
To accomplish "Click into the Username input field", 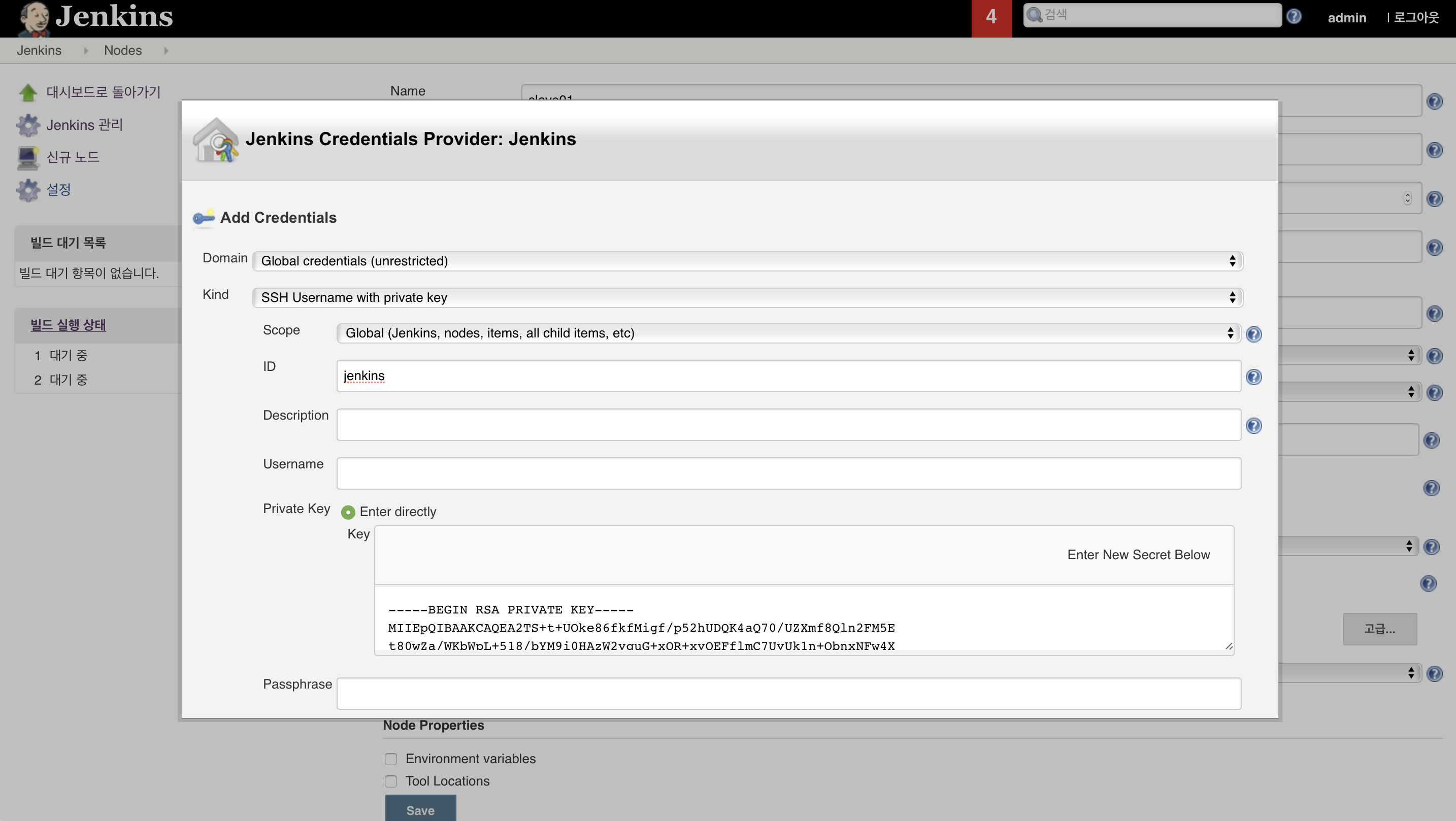I will 788,473.
